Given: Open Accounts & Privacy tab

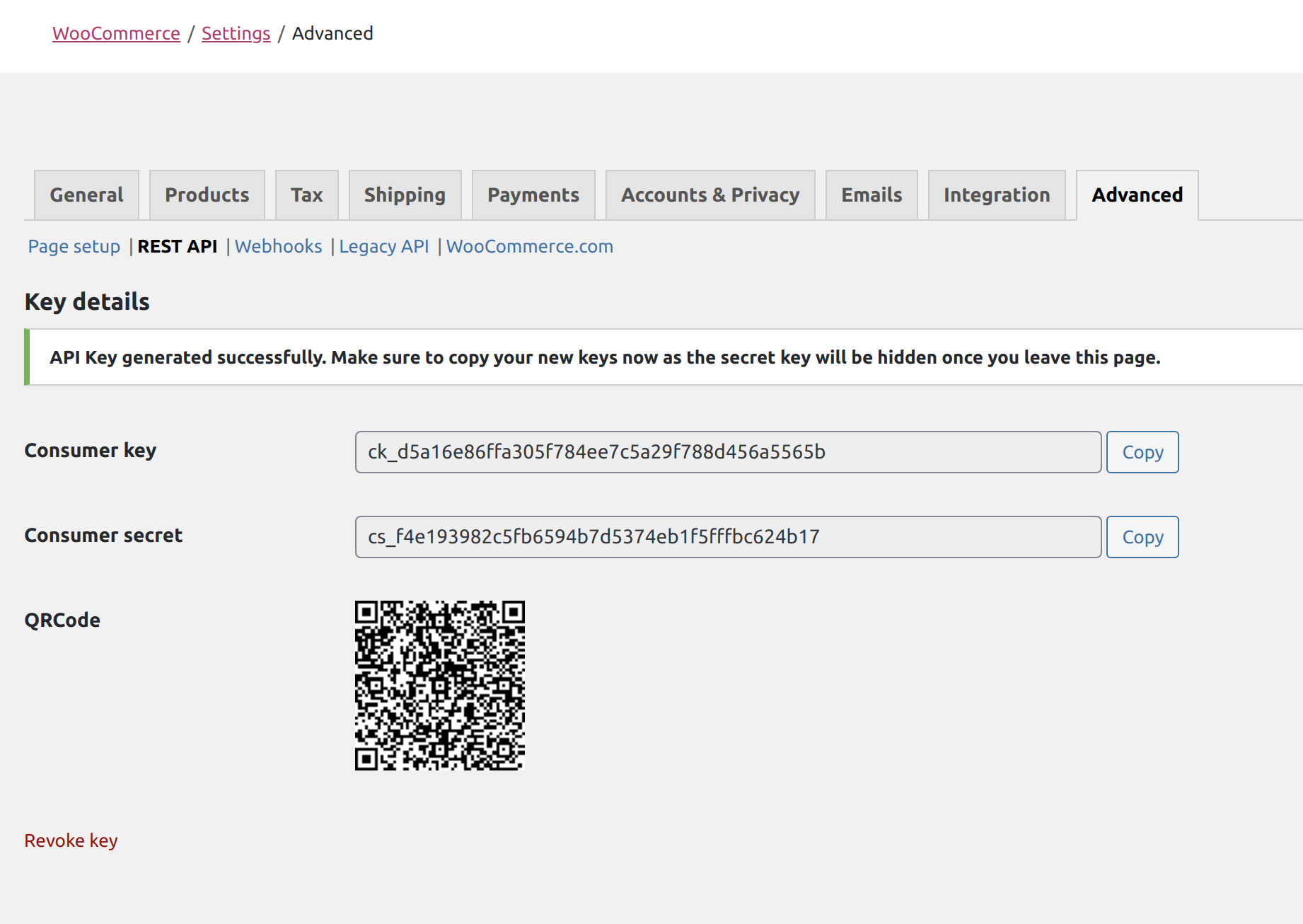Looking at the screenshot, I should pyautogui.click(x=710, y=195).
